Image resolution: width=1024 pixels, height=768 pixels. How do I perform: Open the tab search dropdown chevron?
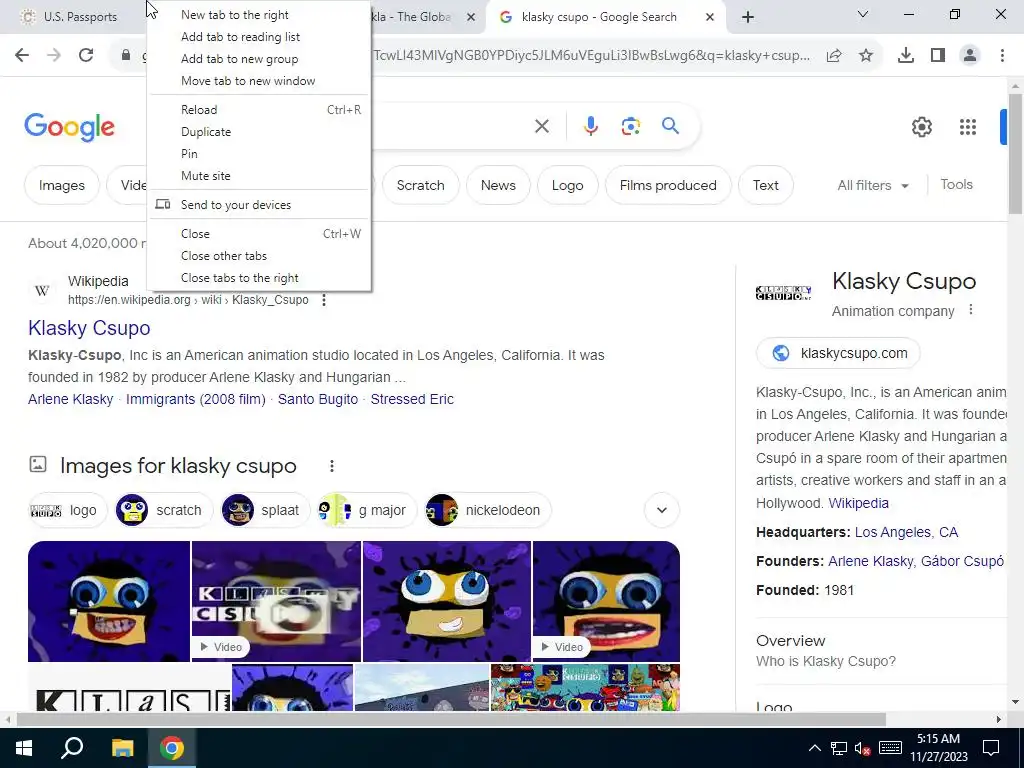[x=863, y=14]
